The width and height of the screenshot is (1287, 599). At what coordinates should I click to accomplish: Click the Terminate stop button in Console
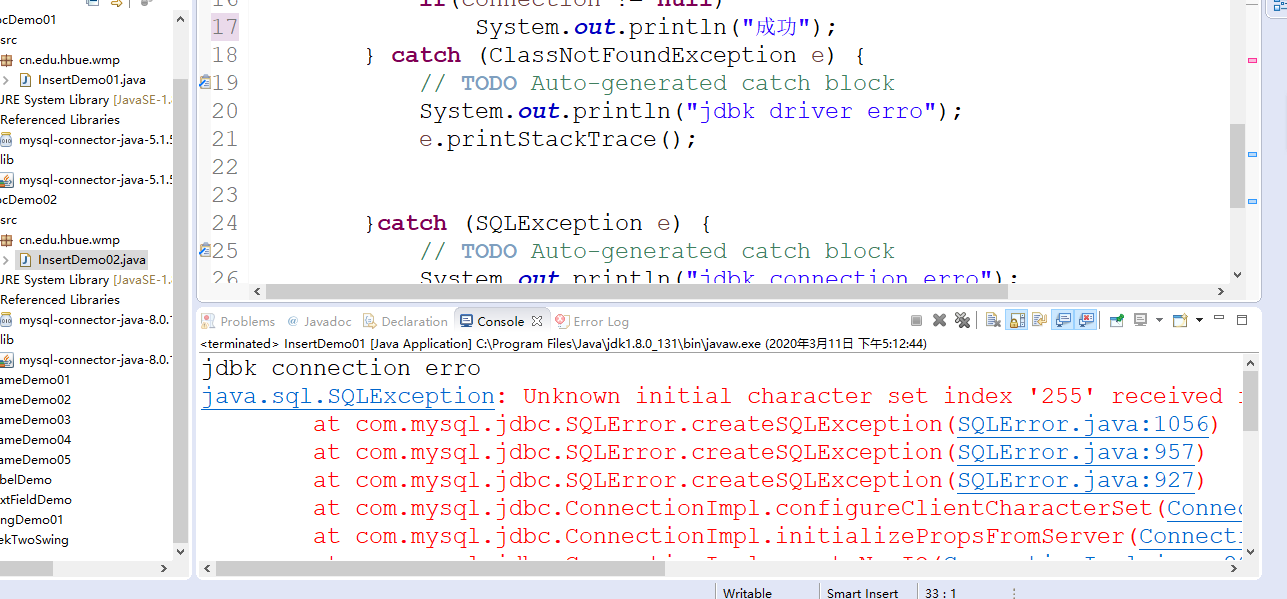point(916,320)
